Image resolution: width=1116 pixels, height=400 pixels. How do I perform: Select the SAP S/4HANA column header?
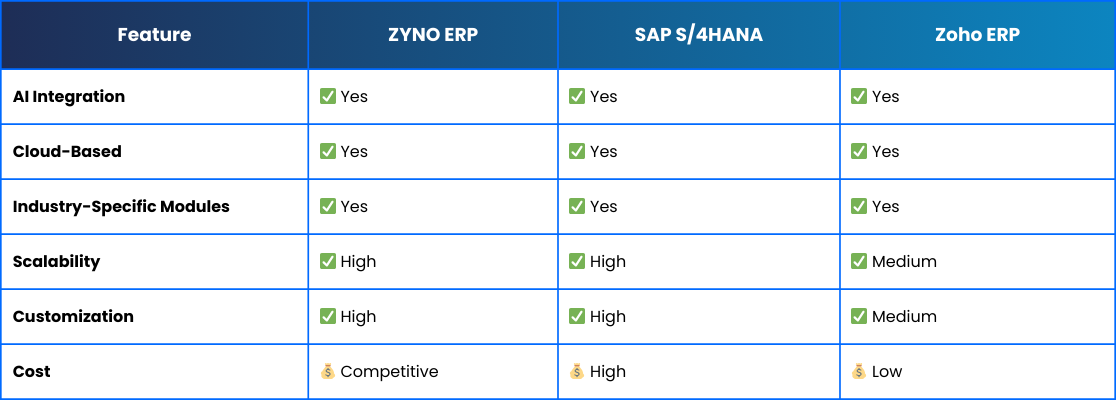pos(699,35)
